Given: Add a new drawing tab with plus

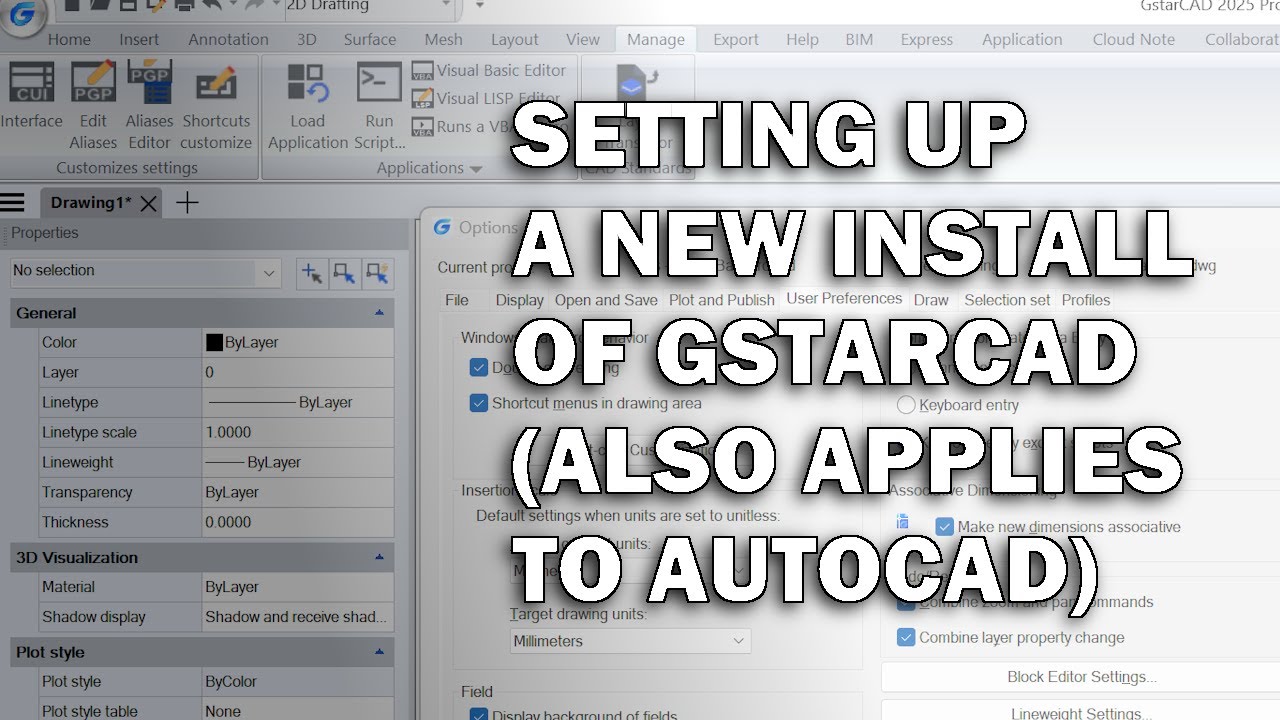Looking at the screenshot, I should point(187,203).
